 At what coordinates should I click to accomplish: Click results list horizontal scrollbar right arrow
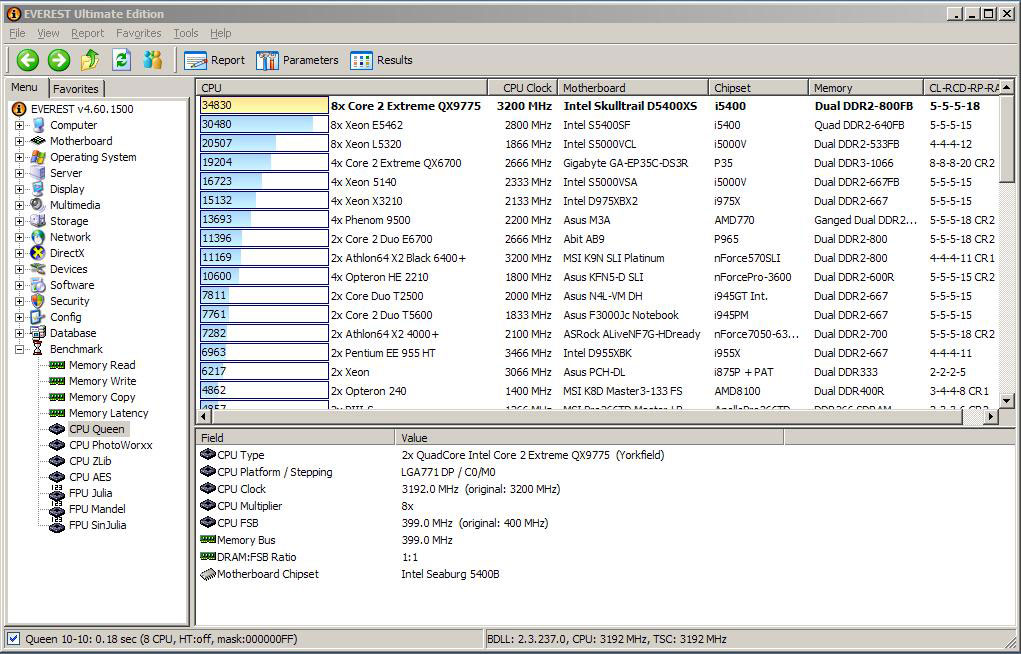coord(991,416)
